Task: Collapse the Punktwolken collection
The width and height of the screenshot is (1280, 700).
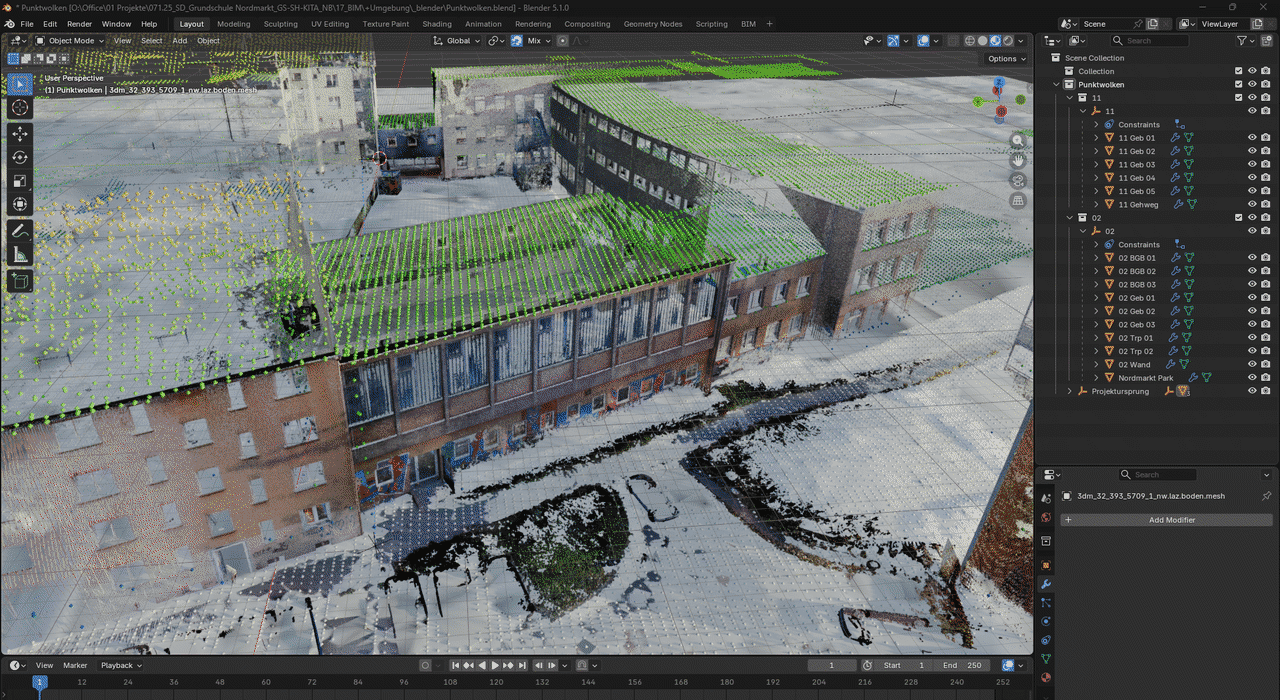Action: (1056, 85)
